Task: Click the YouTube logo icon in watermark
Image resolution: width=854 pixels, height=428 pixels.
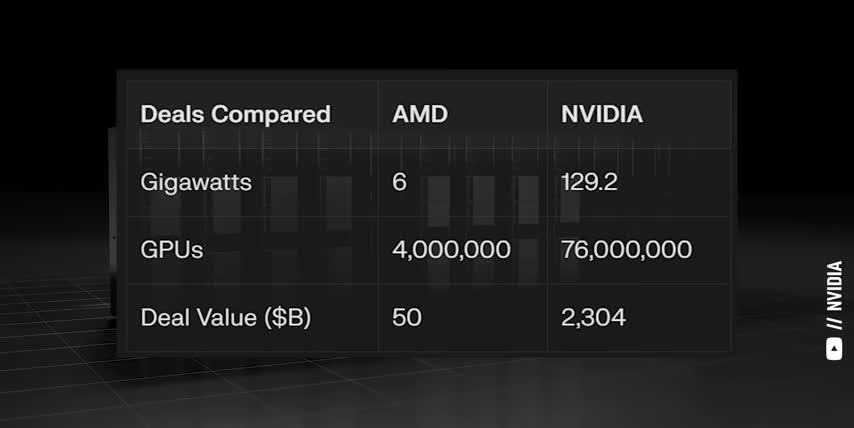Action: [x=834, y=349]
